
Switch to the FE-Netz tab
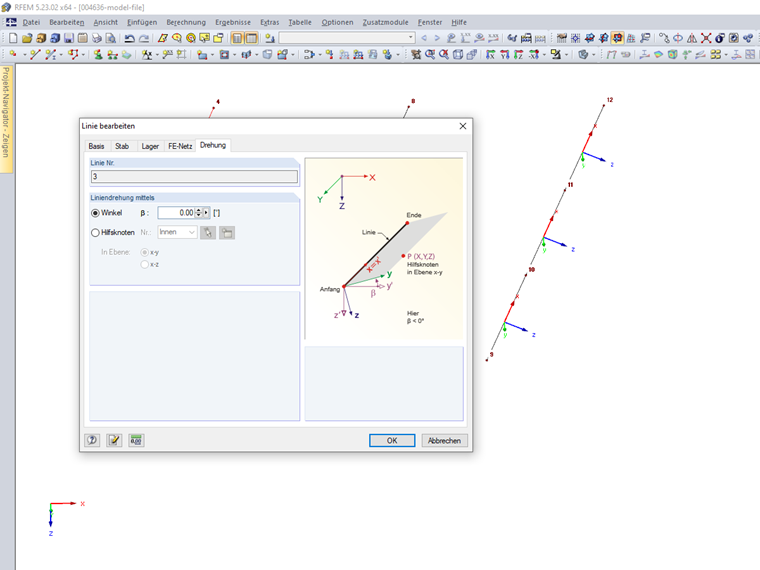(x=180, y=146)
